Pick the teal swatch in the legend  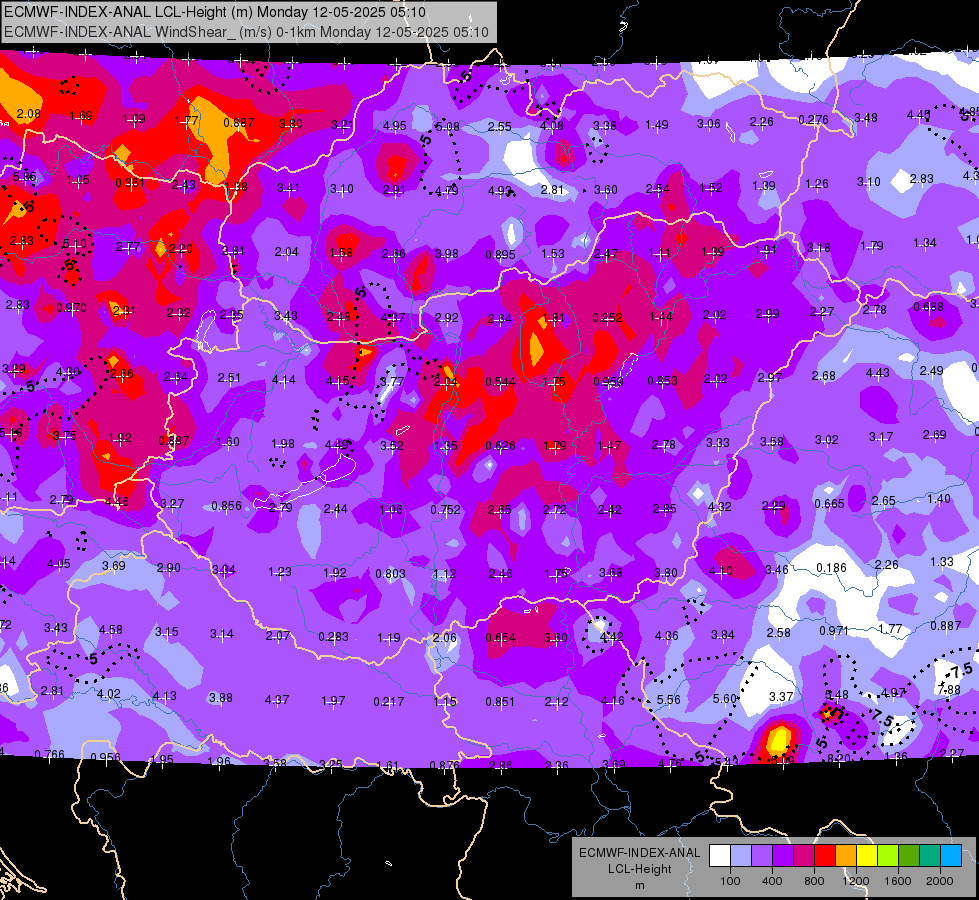[930, 856]
